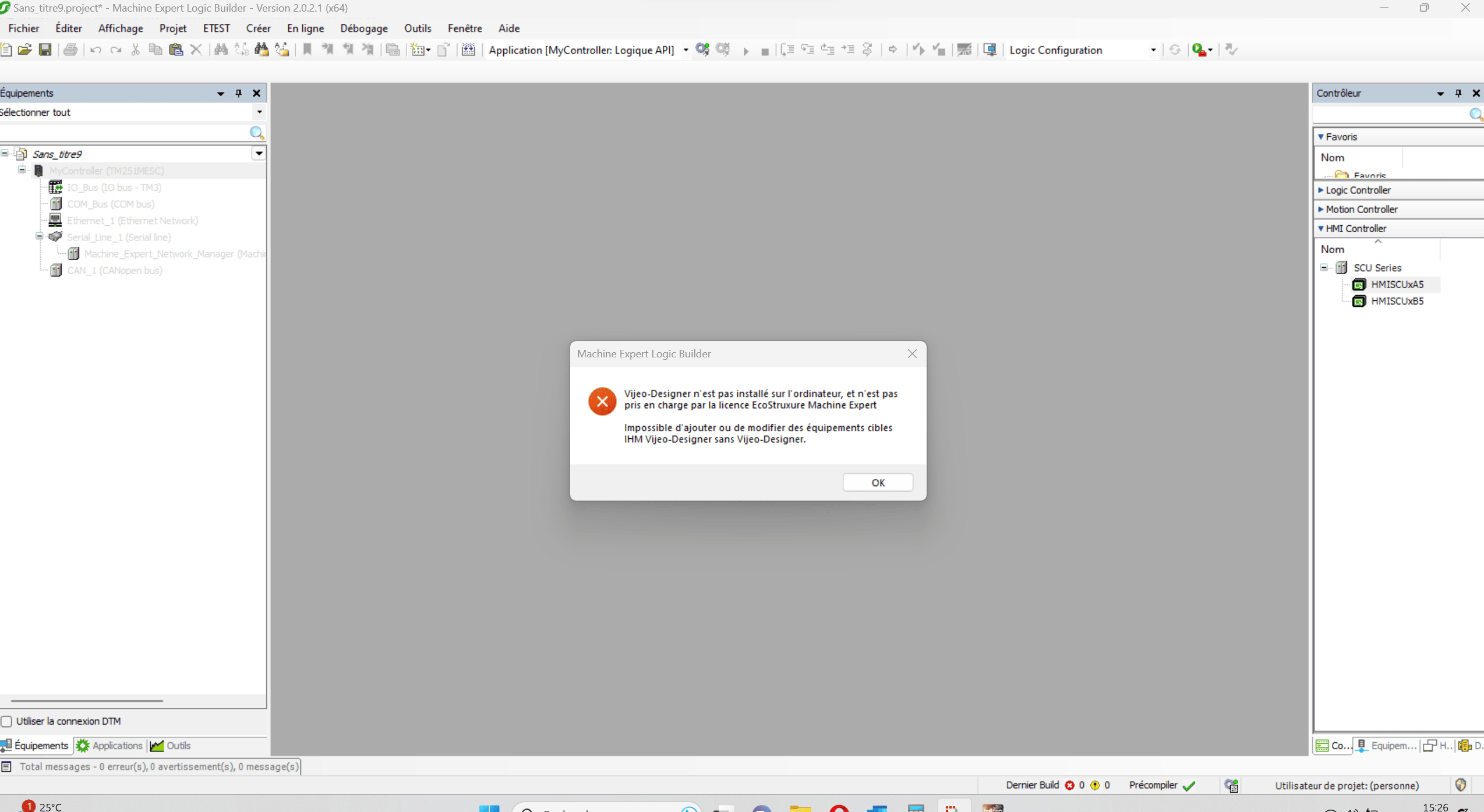Screen dimensions: 1484x812
Task: Select HMISCUxB5 in the SCU Series tree
Action: (x=1397, y=301)
